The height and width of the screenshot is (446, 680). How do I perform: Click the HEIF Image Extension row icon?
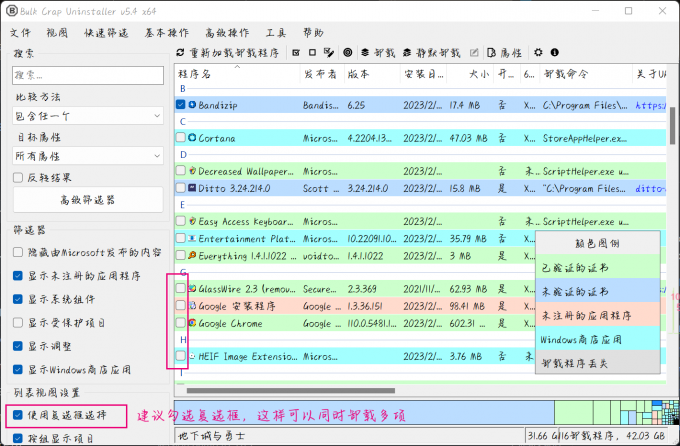pos(192,356)
